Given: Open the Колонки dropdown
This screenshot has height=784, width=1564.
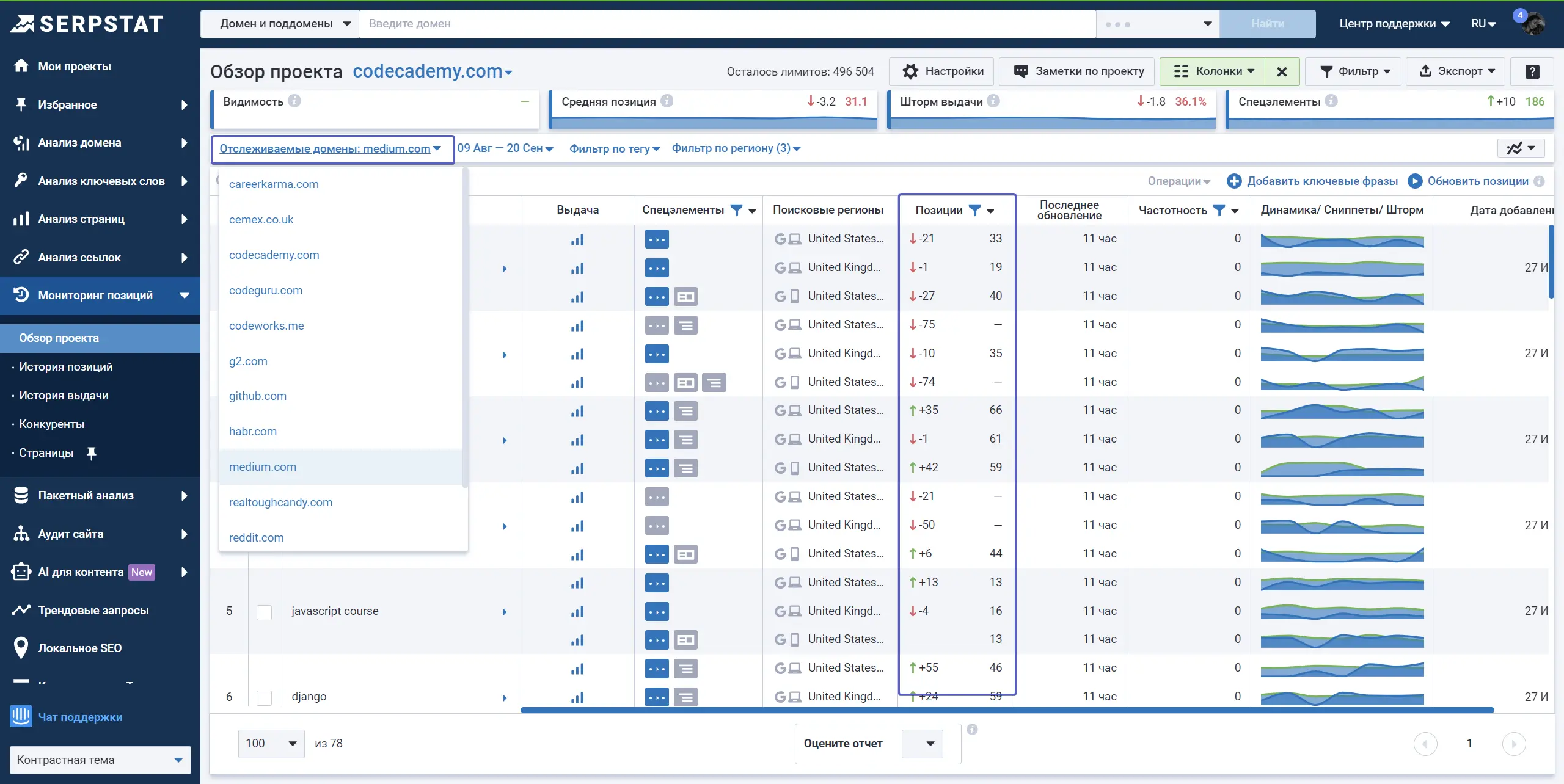Looking at the screenshot, I should click(1213, 71).
